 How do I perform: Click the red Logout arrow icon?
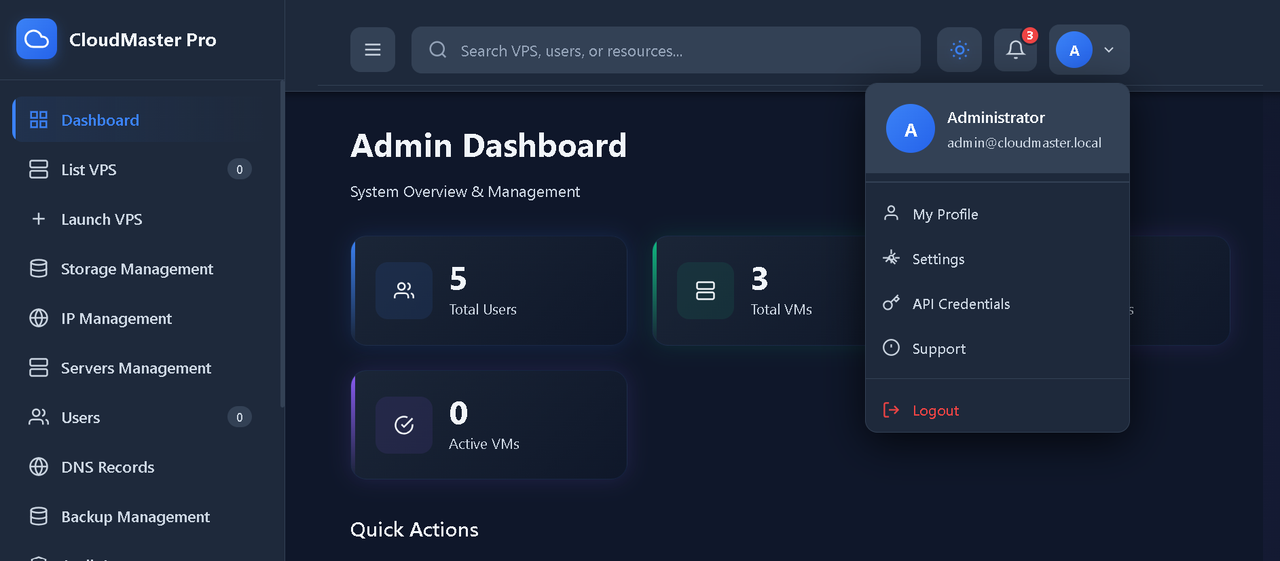click(x=891, y=410)
